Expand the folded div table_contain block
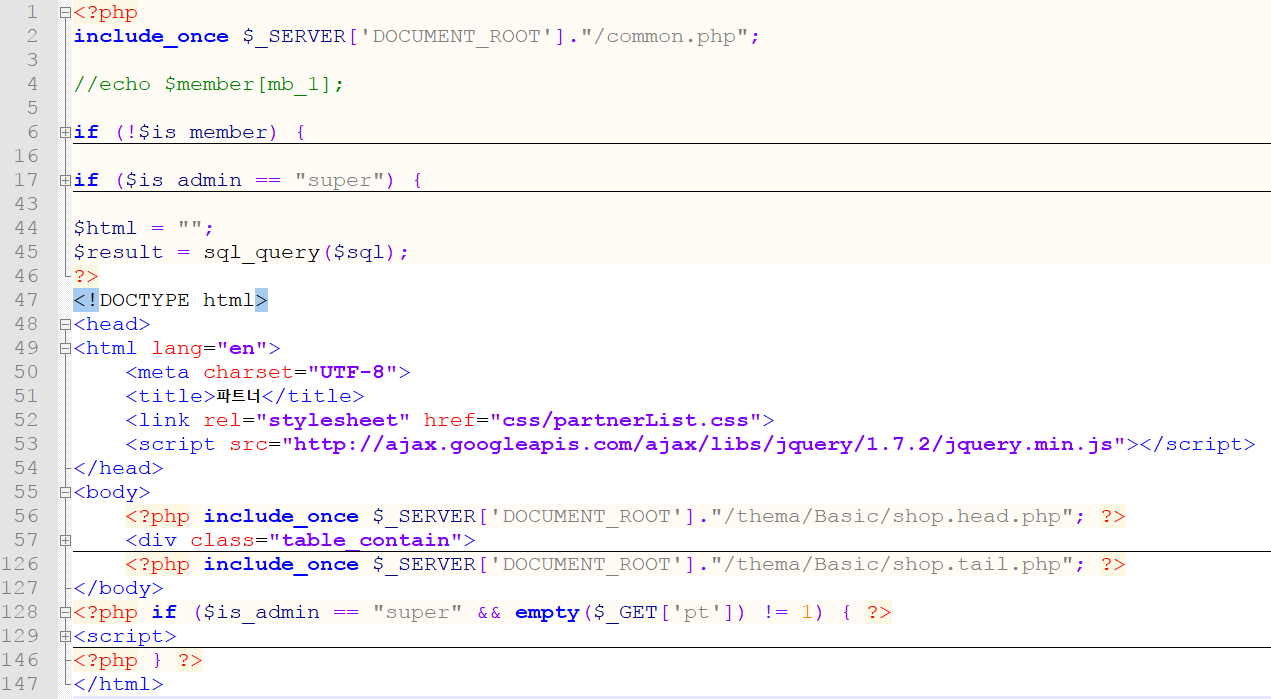The image size is (1271, 699). [66, 541]
